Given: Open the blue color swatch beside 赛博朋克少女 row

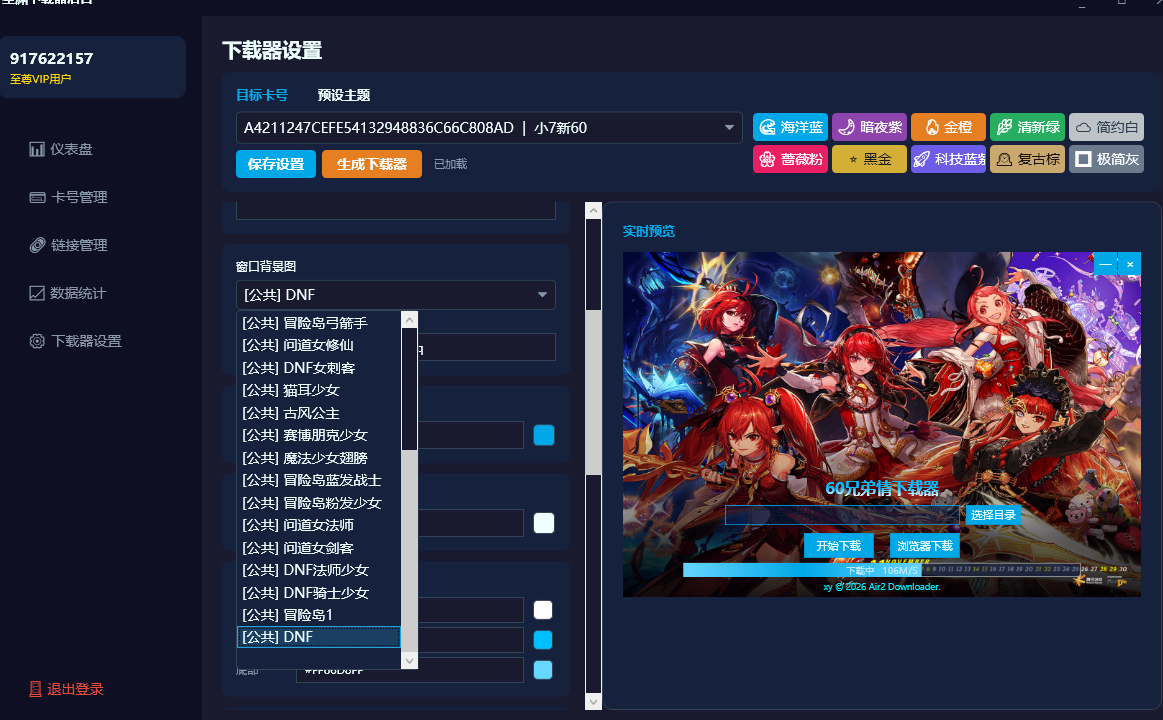Looking at the screenshot, I should (x=544, y=435).
